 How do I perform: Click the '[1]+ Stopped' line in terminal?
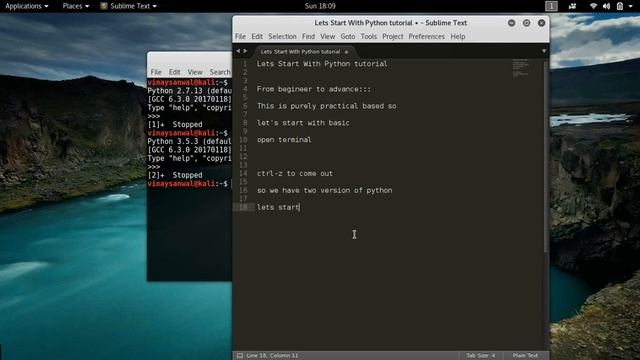tap(175, 124)
